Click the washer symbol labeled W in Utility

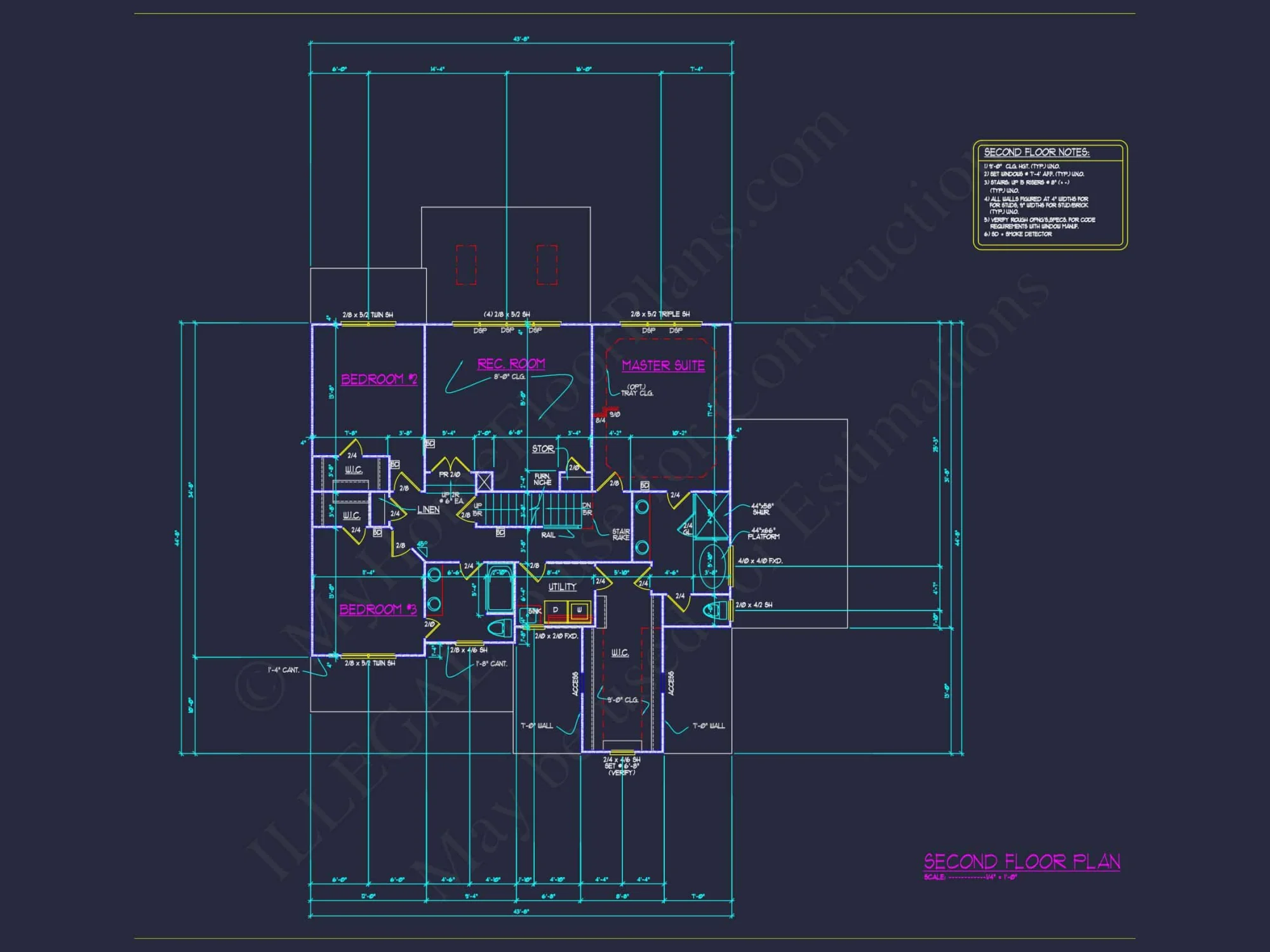tap(580, 610)
